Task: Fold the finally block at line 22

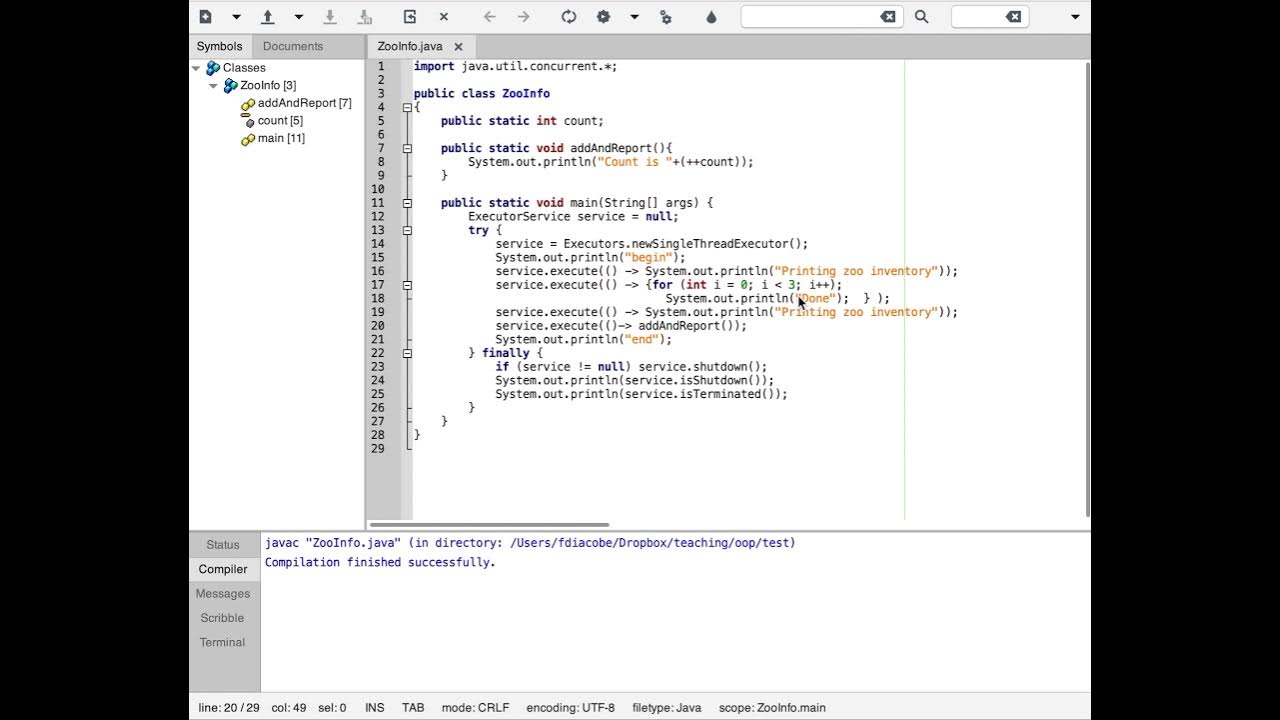Action: [407, 353]
